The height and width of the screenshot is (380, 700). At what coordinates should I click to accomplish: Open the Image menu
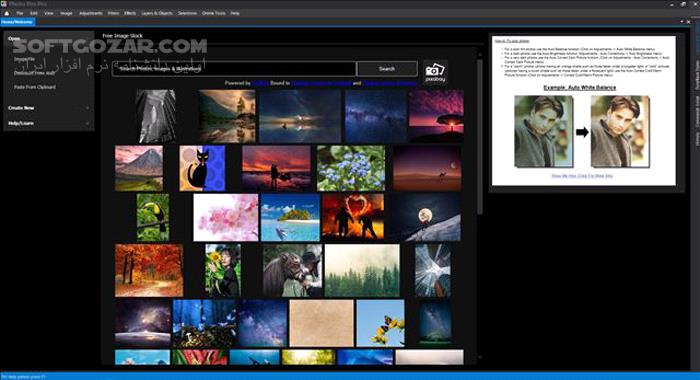pyautogui.click(x=66, y=13)
